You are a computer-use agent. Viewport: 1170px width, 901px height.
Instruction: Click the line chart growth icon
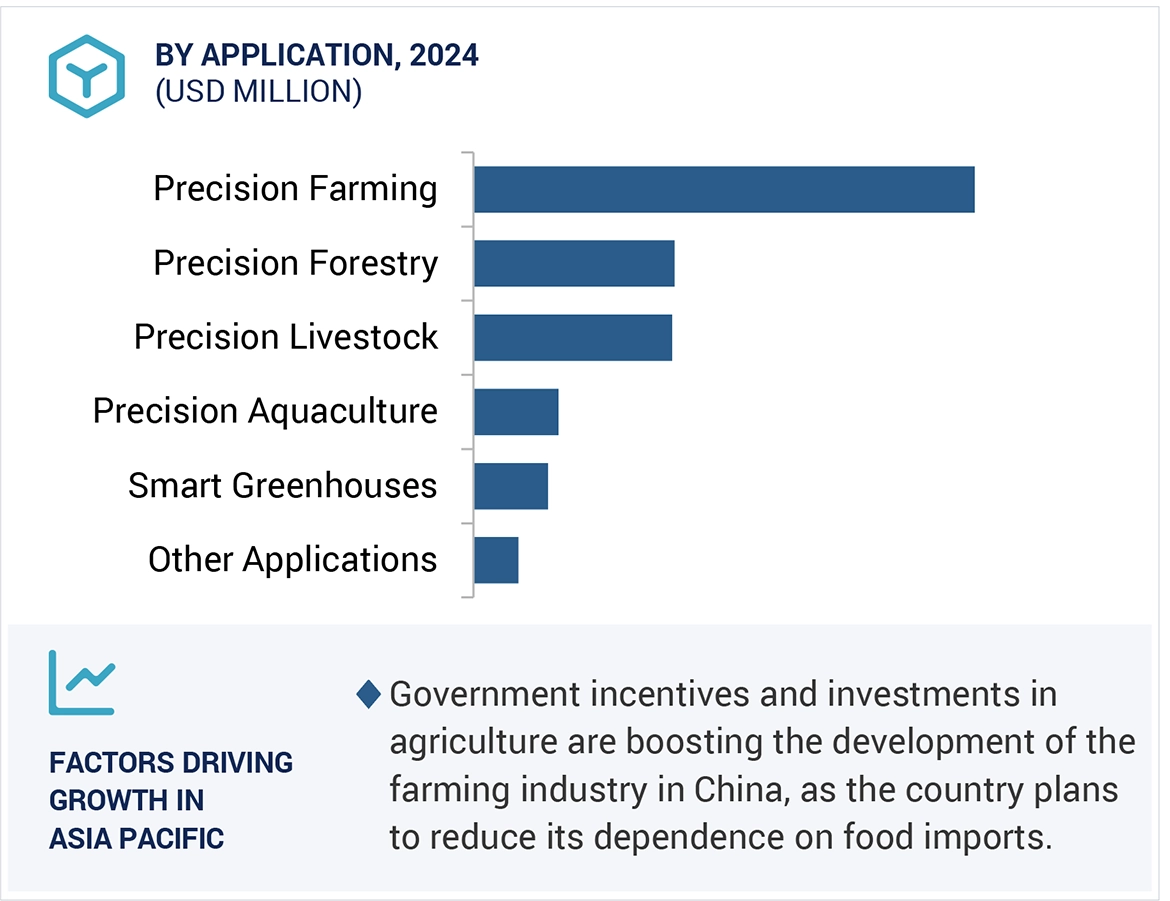[82, 682]
